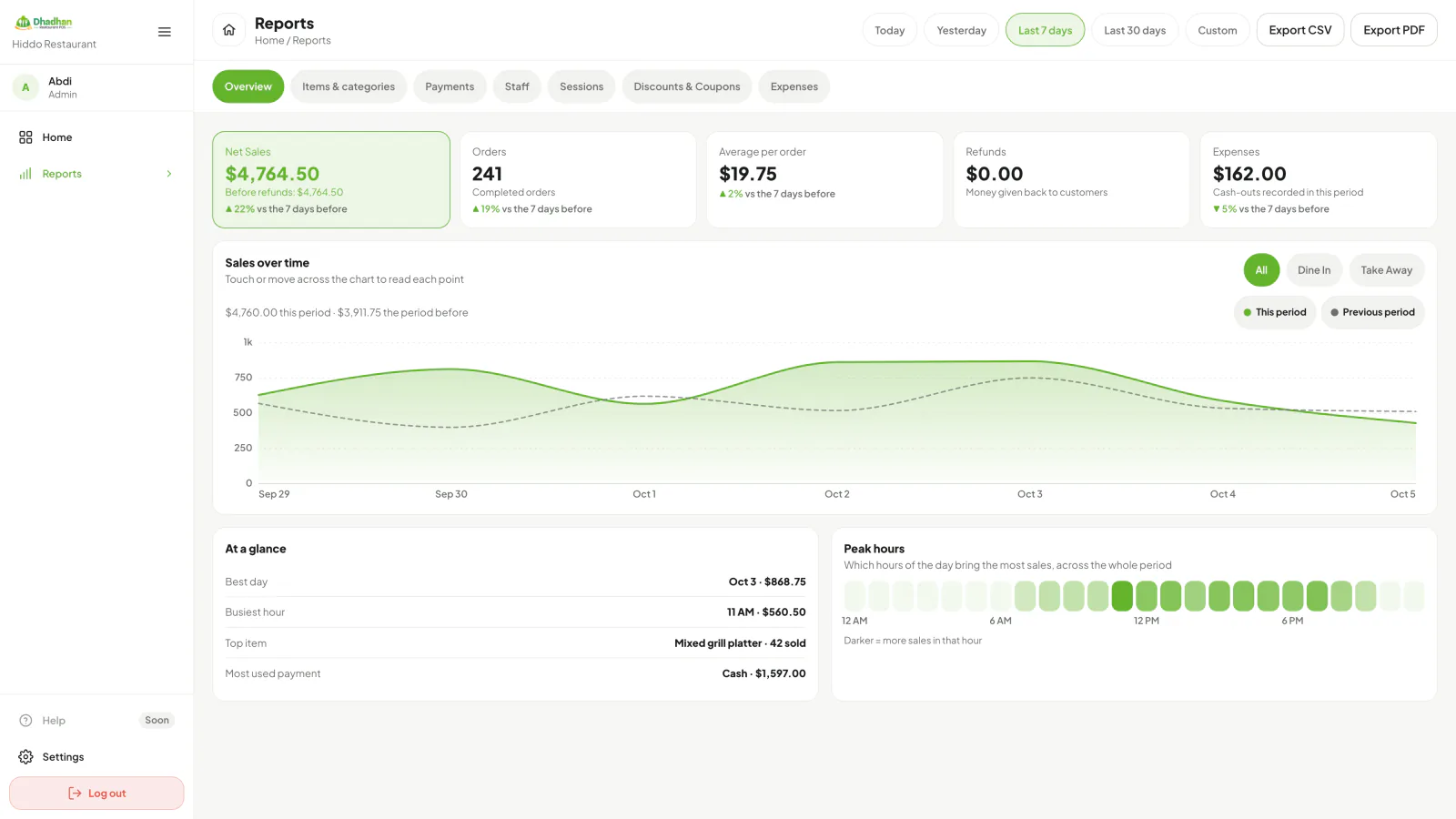Open the Custom date range picker
The image size is (1456, 819).
pos(1218,30)
